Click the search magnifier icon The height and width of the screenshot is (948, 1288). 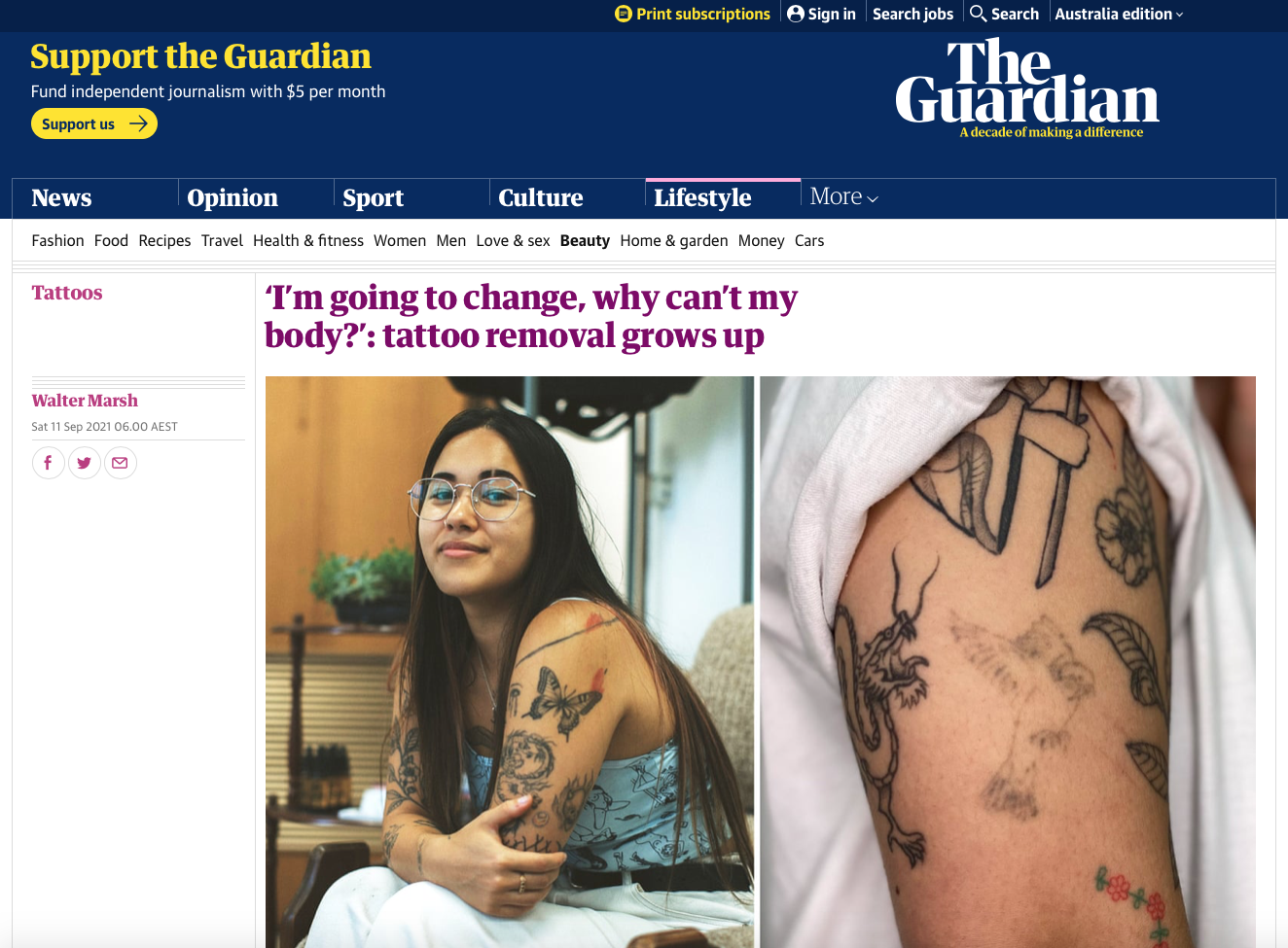point(979,14)
